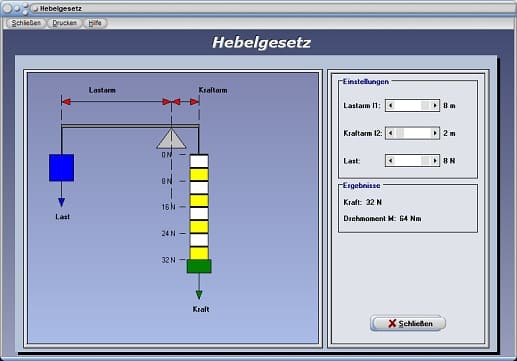Click the Schließen button with red X
This screenshot has width=517, height=361.
(408, 323)
